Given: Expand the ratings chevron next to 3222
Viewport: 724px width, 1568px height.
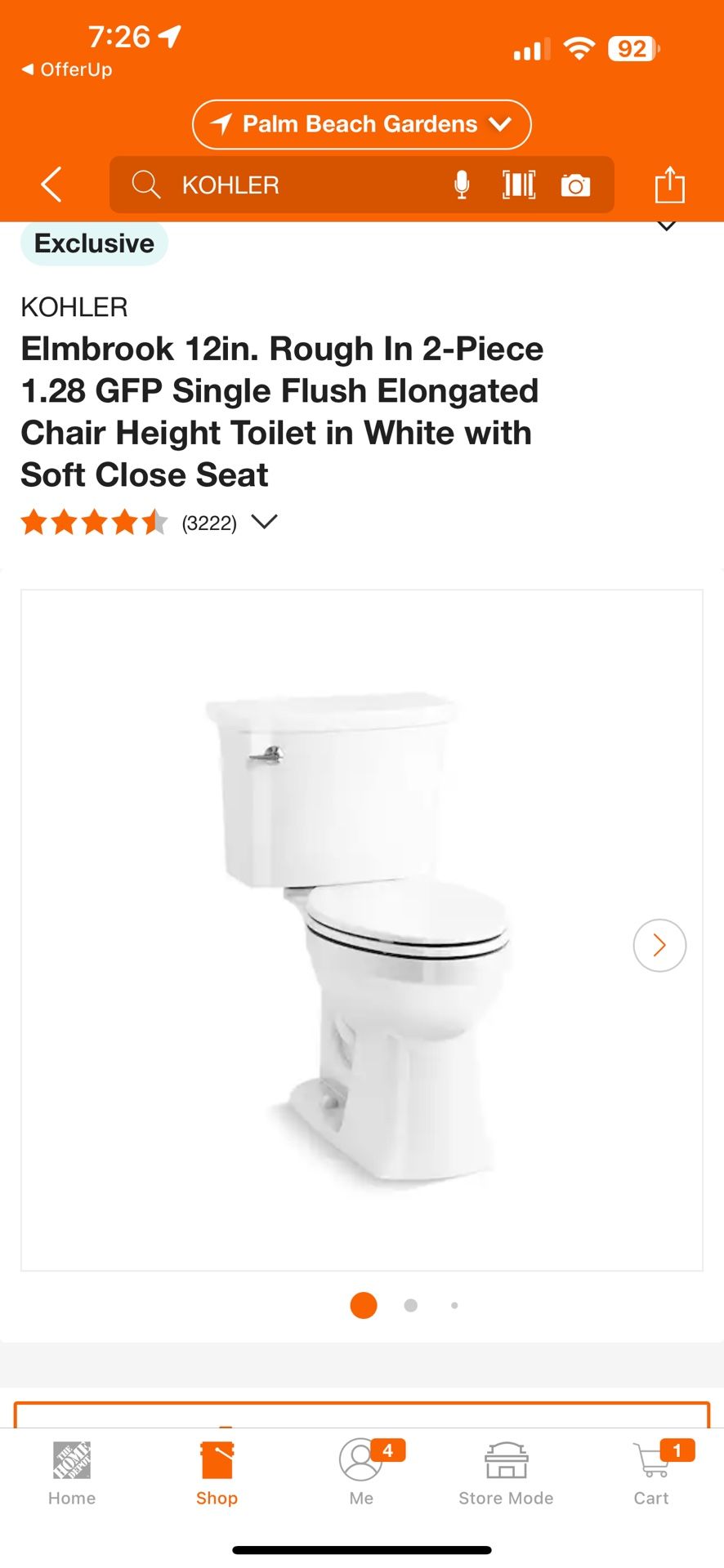Looking at the screenshot, I should coord(264,521).
